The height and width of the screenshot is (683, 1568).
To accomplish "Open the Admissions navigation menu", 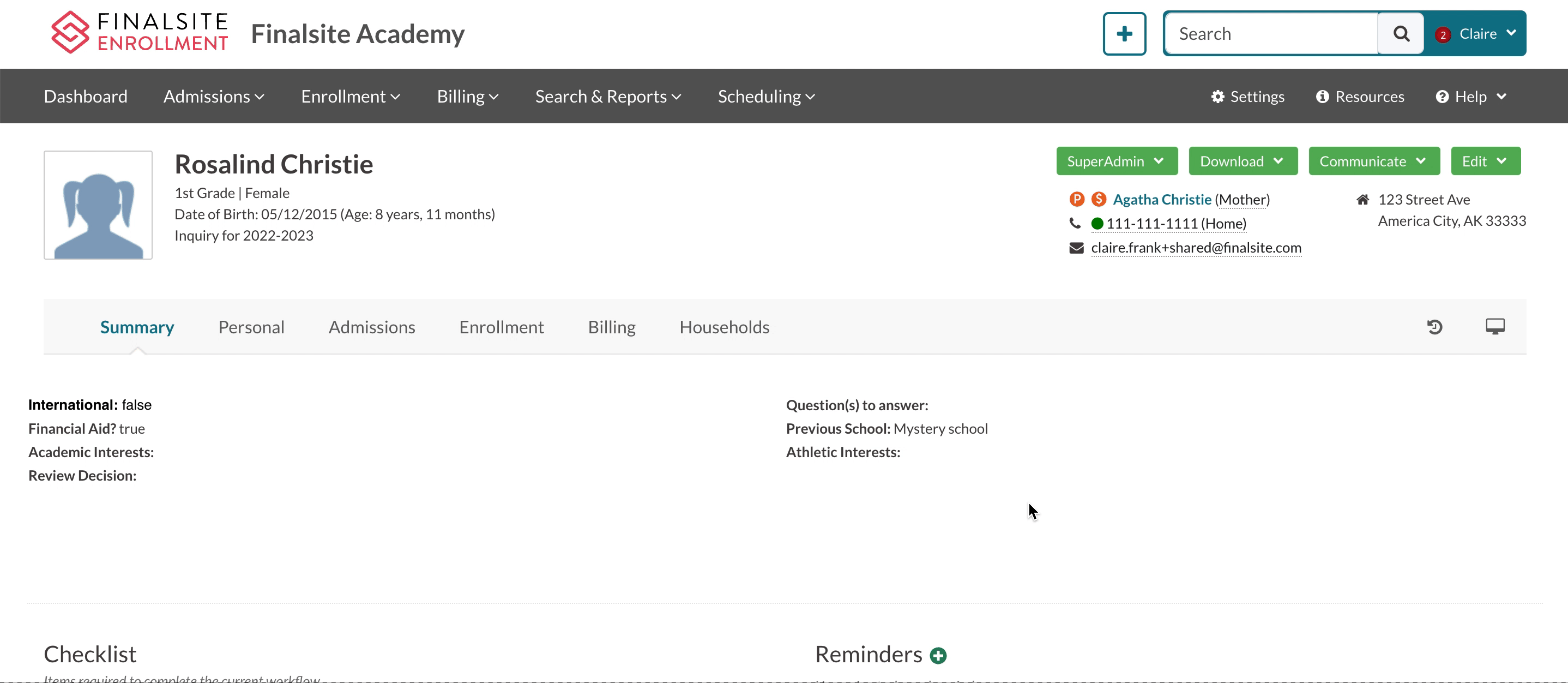I will point(214,97).
